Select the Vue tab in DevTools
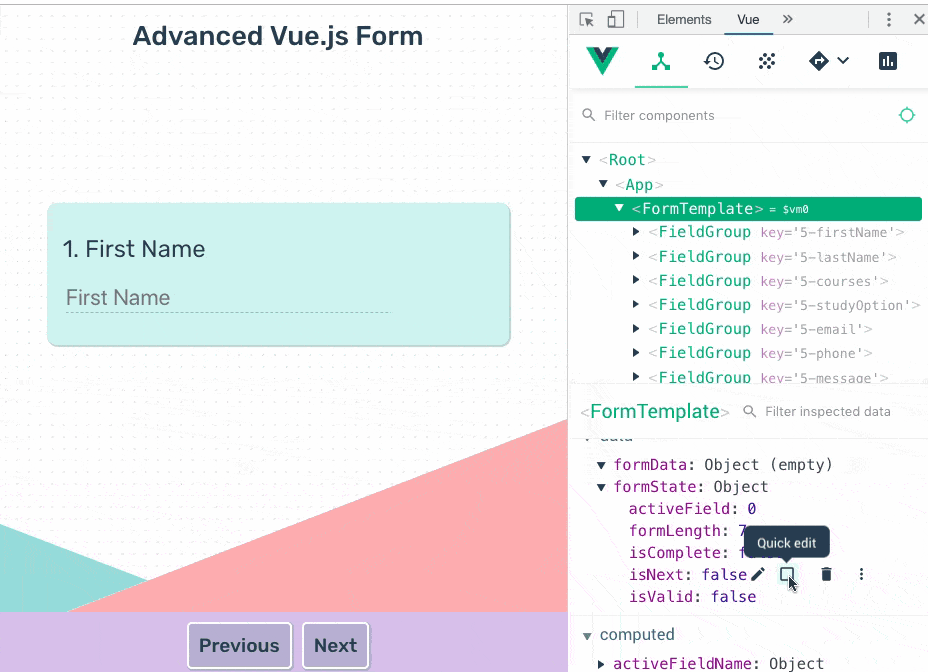The height and width of the screenshot is (672, 928). click(748, 20)
